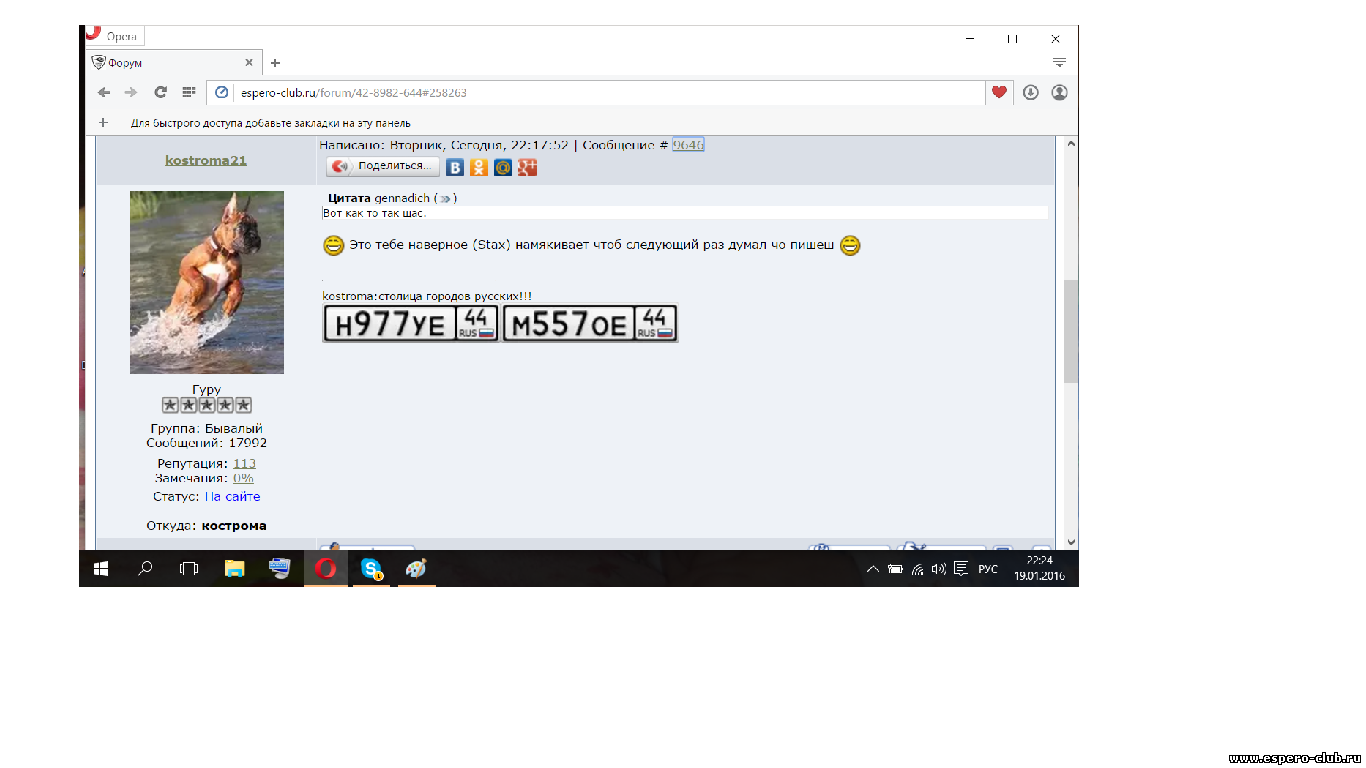Close the Форум tab

click(249, 63)
